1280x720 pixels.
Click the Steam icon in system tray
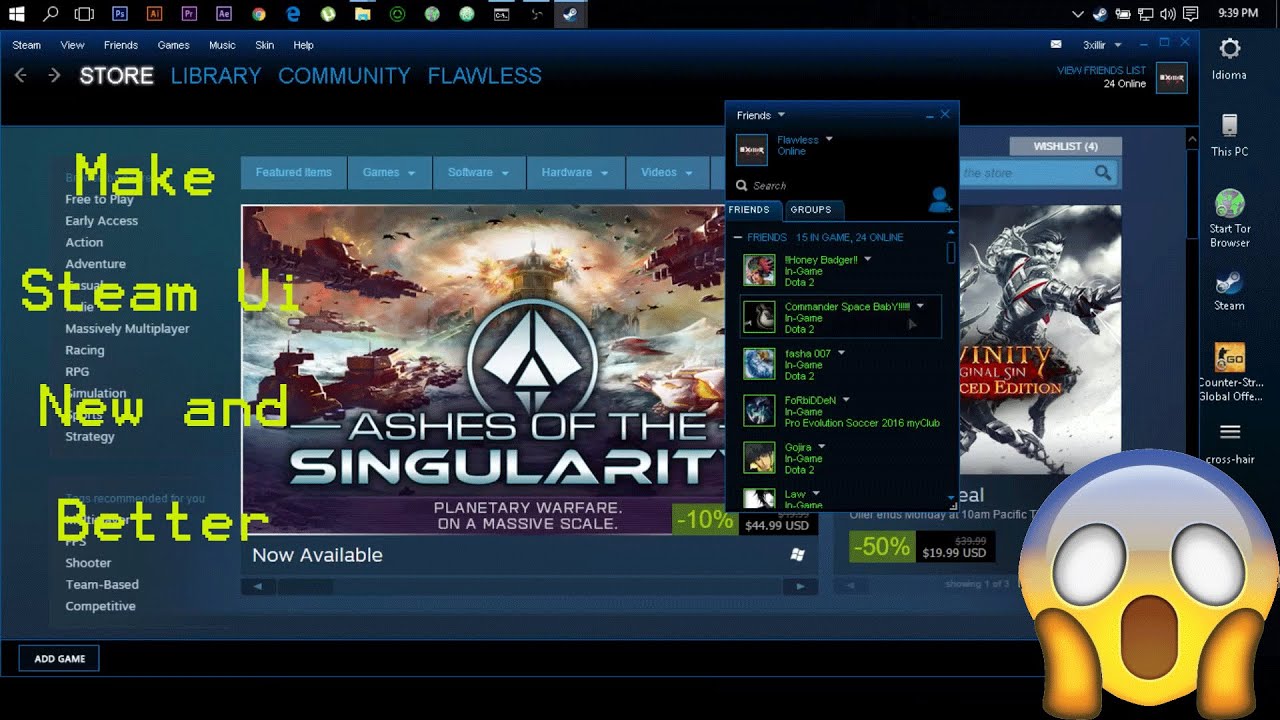click(x=1100, y=14)
